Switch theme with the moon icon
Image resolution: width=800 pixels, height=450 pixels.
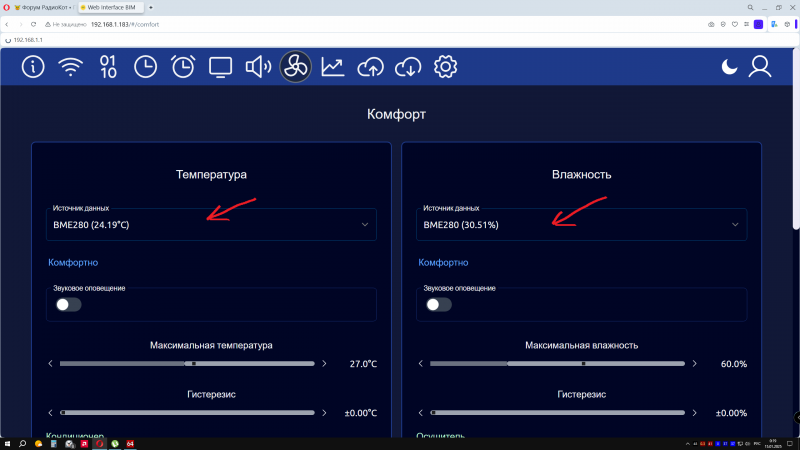[729, 67]
